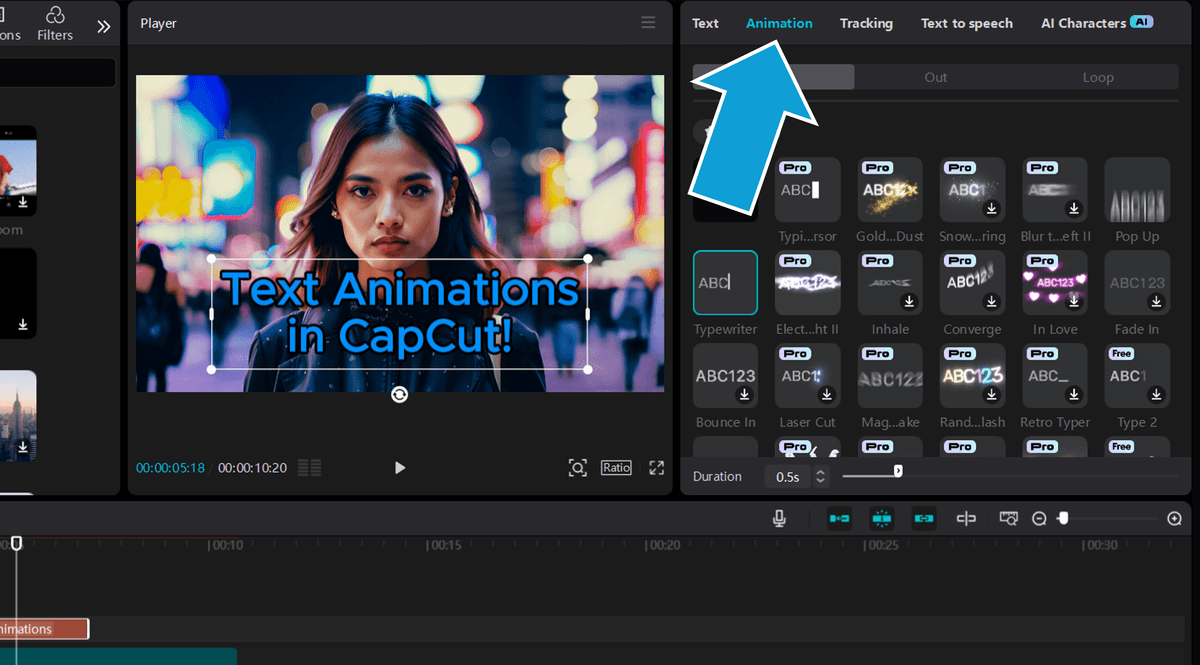The width and height of the screenshot is (1200, 665).
Task: Click the timeline zoom slider handle
Action: point(1063,517)
